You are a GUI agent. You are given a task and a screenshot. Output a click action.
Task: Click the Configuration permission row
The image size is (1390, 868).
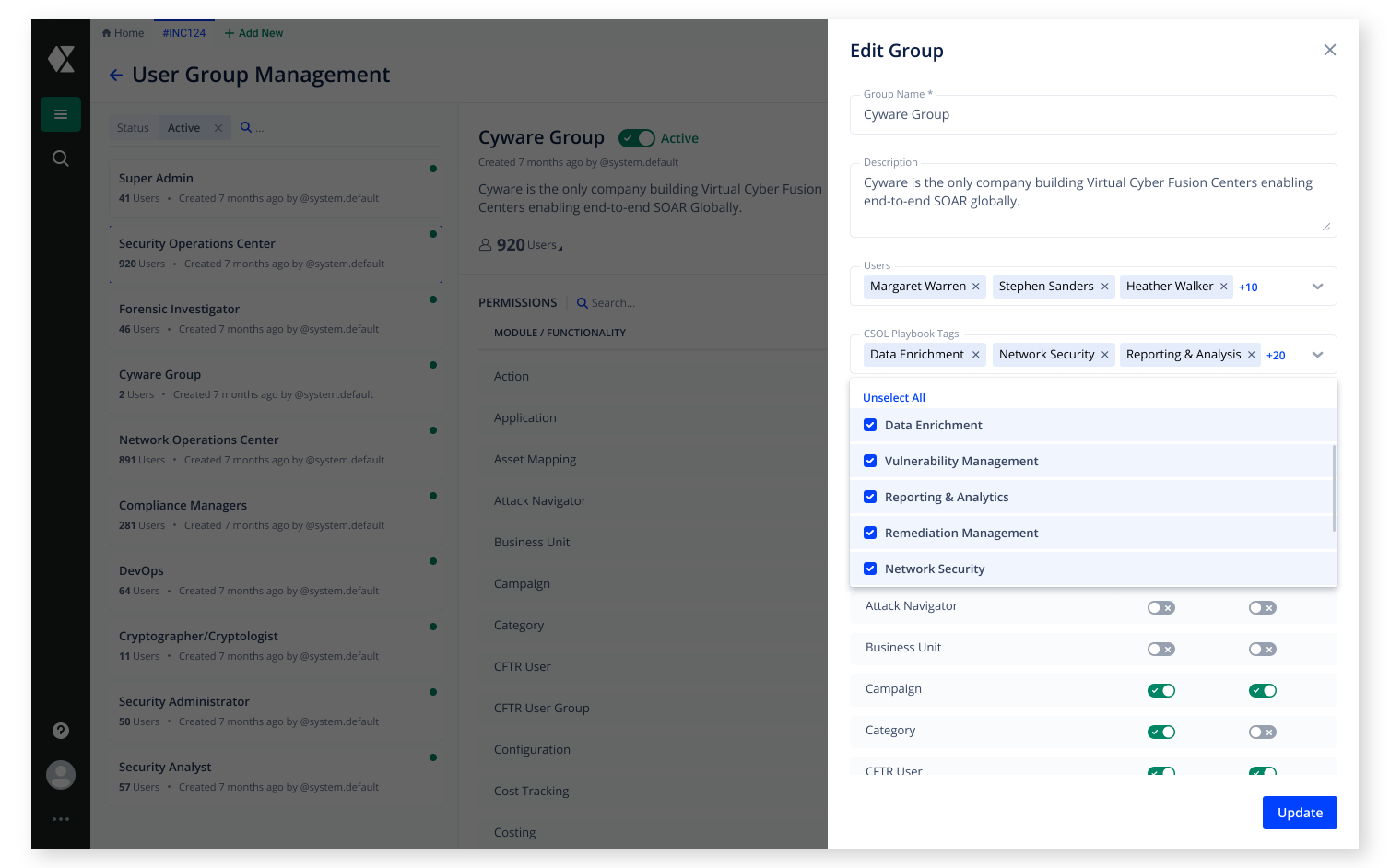653,750
